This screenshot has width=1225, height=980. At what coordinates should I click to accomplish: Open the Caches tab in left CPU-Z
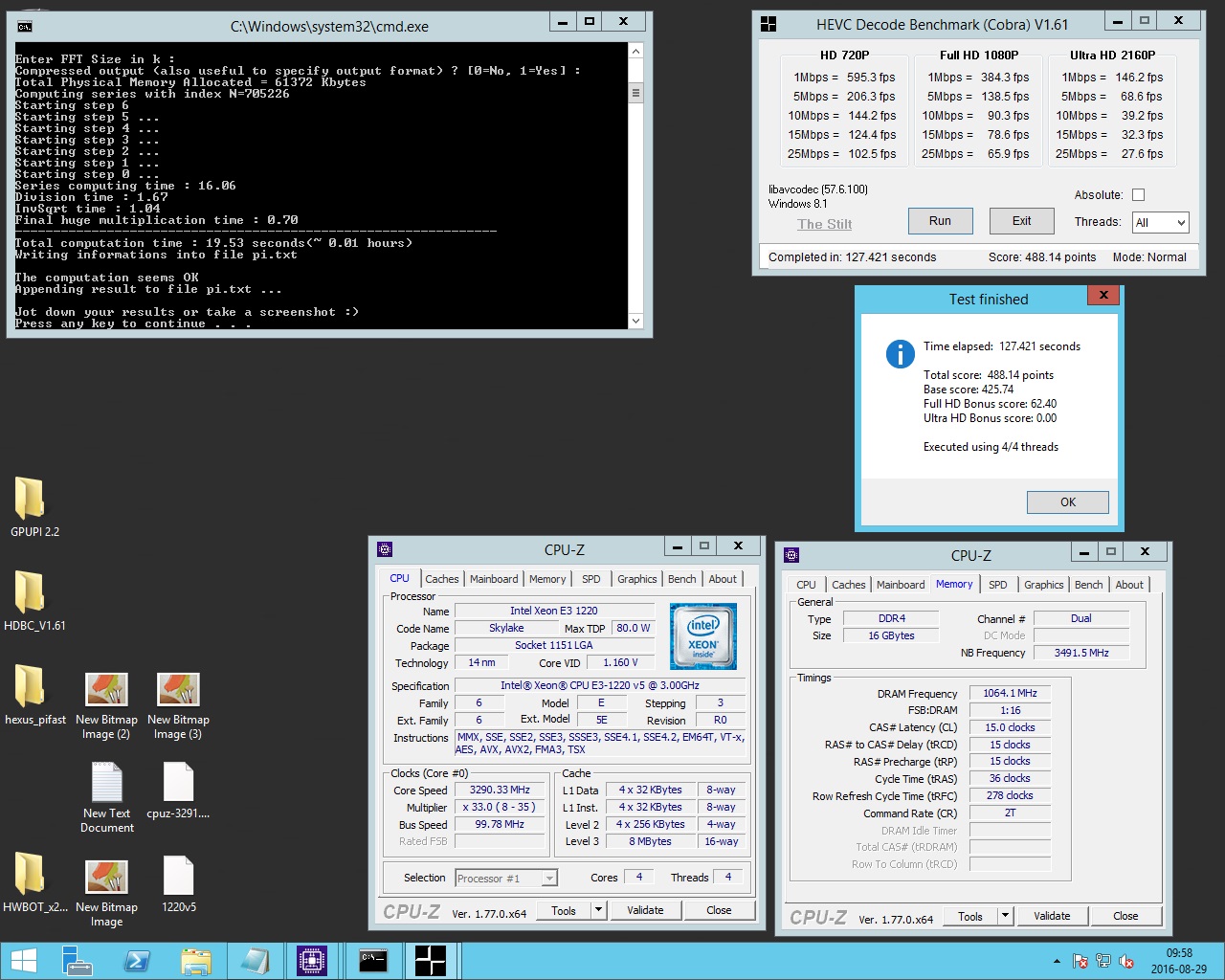pos(441,579)
